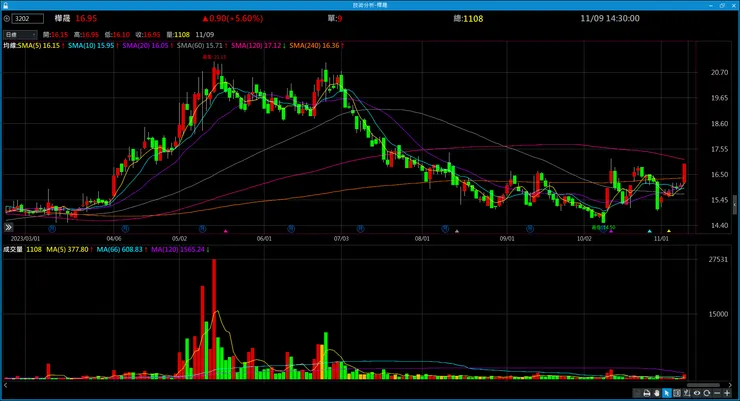Image resolution: width=740 pixels, height=401 pixels.
Task: Click the monthly marker icon just after 05/02
Action: (202, 229)
